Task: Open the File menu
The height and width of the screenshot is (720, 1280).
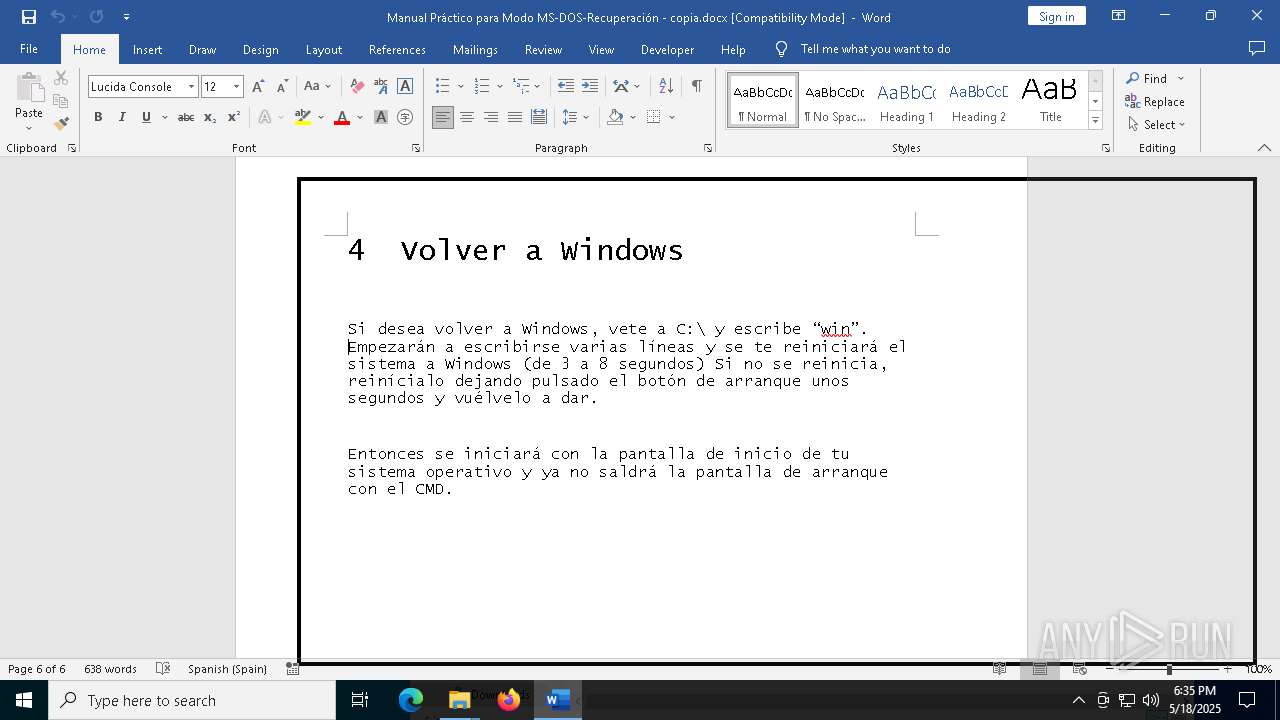Action: pyautogui.click(x=29, y=49)
